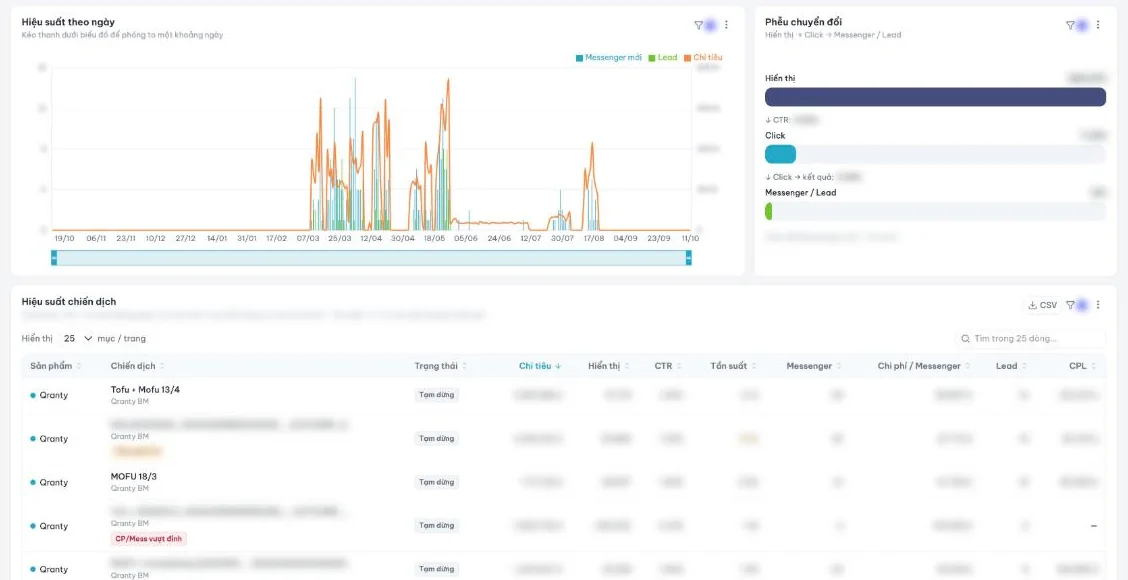Open filter in Hiệu suất theo ngày panel
Screen dimensions: 1128x580
[x=699, y=25]
